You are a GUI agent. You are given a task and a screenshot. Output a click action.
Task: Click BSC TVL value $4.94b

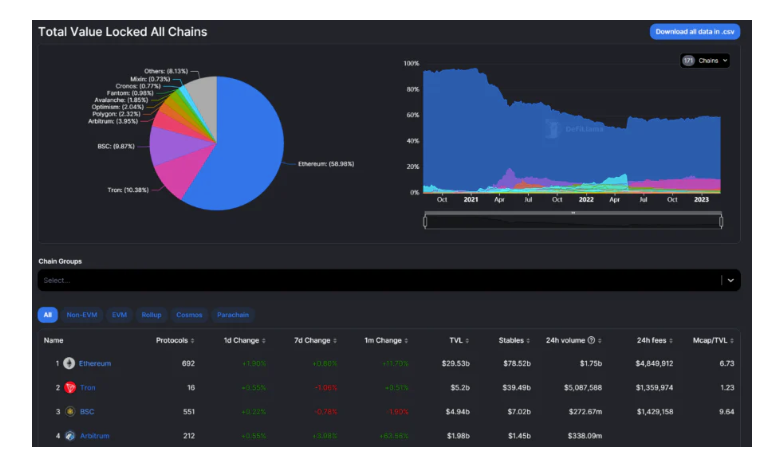pyautogui.click(x=458, y=411)
